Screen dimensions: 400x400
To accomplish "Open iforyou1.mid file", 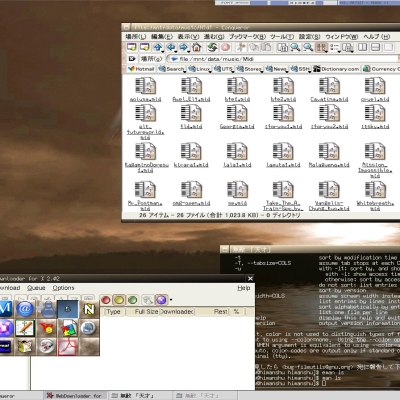I will click(x=283, y=117).
